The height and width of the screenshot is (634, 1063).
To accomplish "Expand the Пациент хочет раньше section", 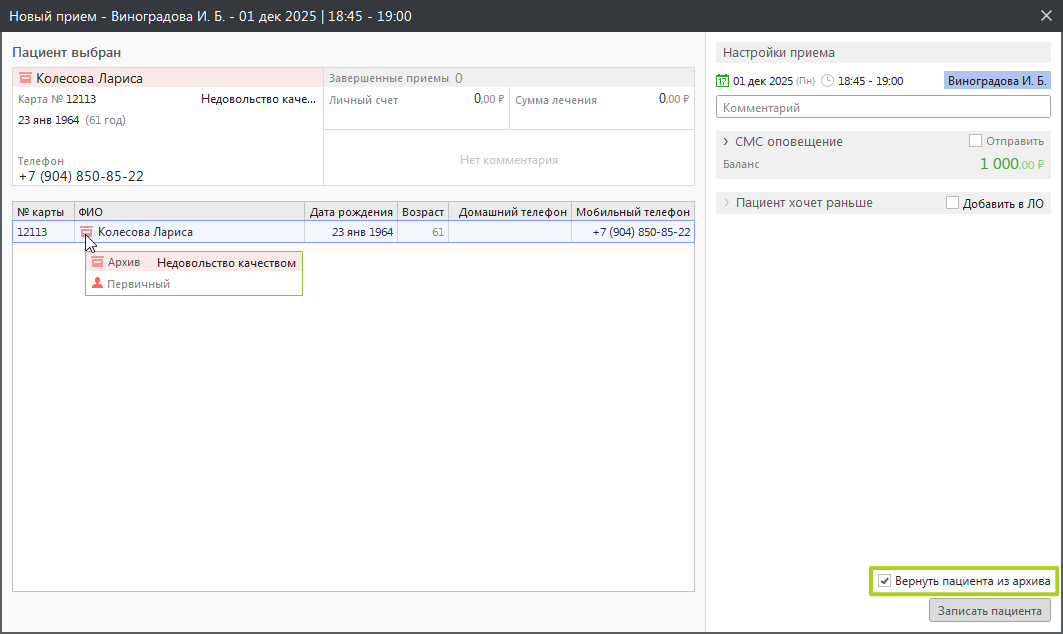I will point(726,203).
